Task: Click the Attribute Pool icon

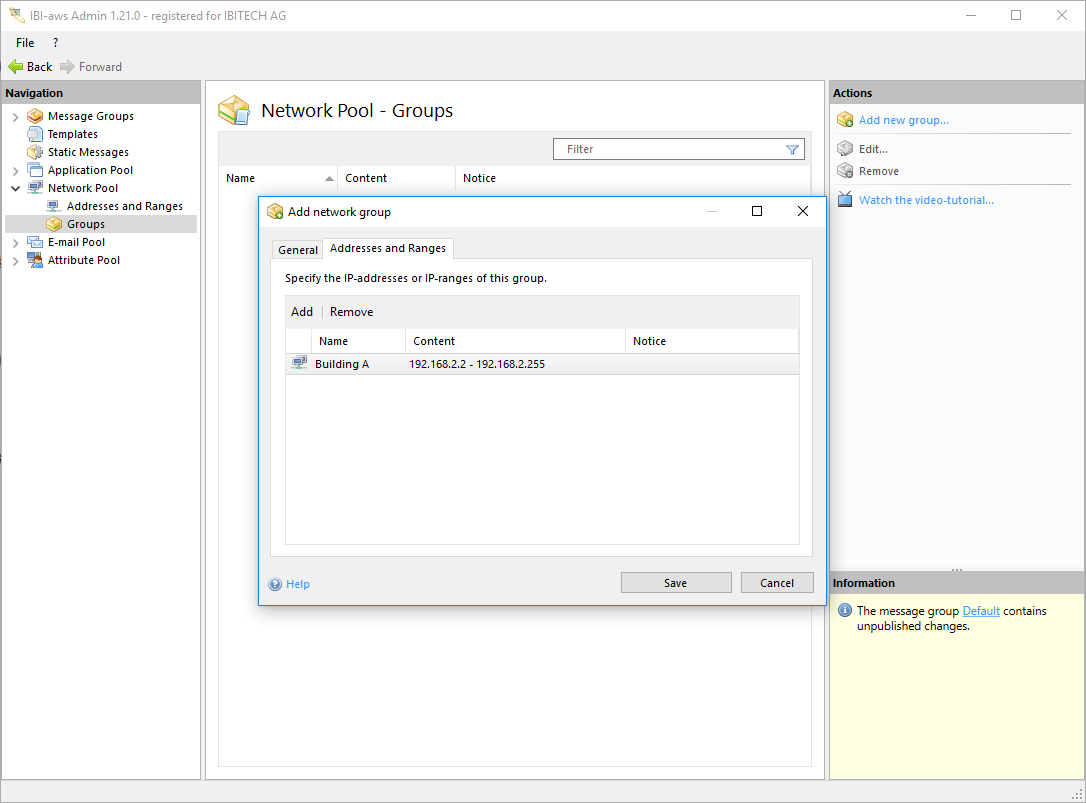Action: pos(35,260)
